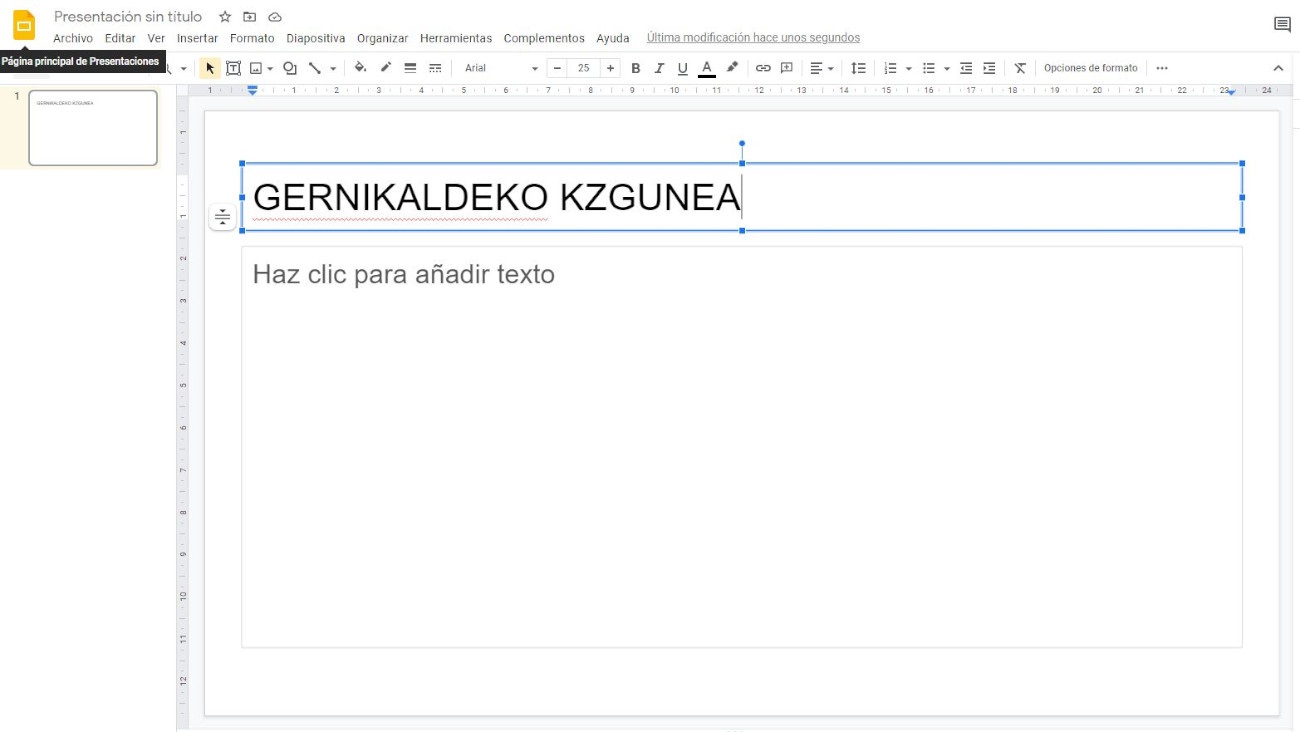The height and width of the screenshot is (732, 1300).
Task: Open the Slides home page logo
Action: (24, 25)
